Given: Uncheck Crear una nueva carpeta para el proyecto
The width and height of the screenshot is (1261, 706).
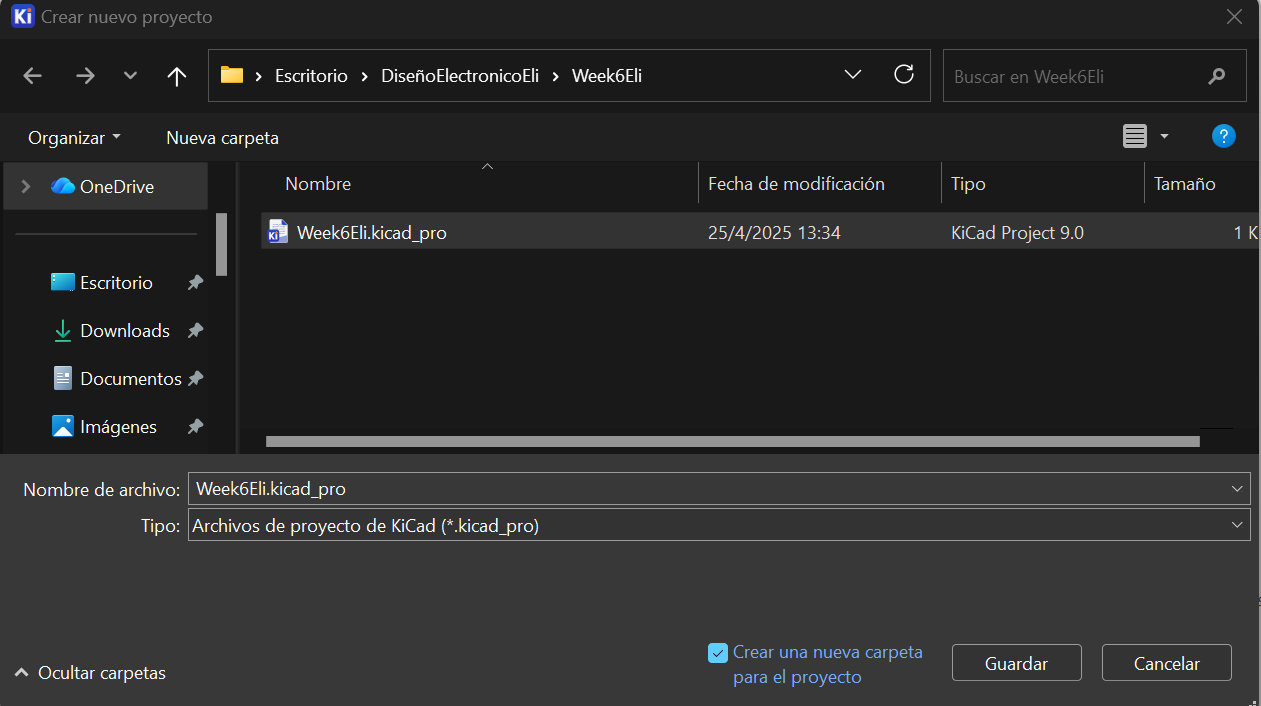Looking at the screenshot, I should (x=717, y=653).
